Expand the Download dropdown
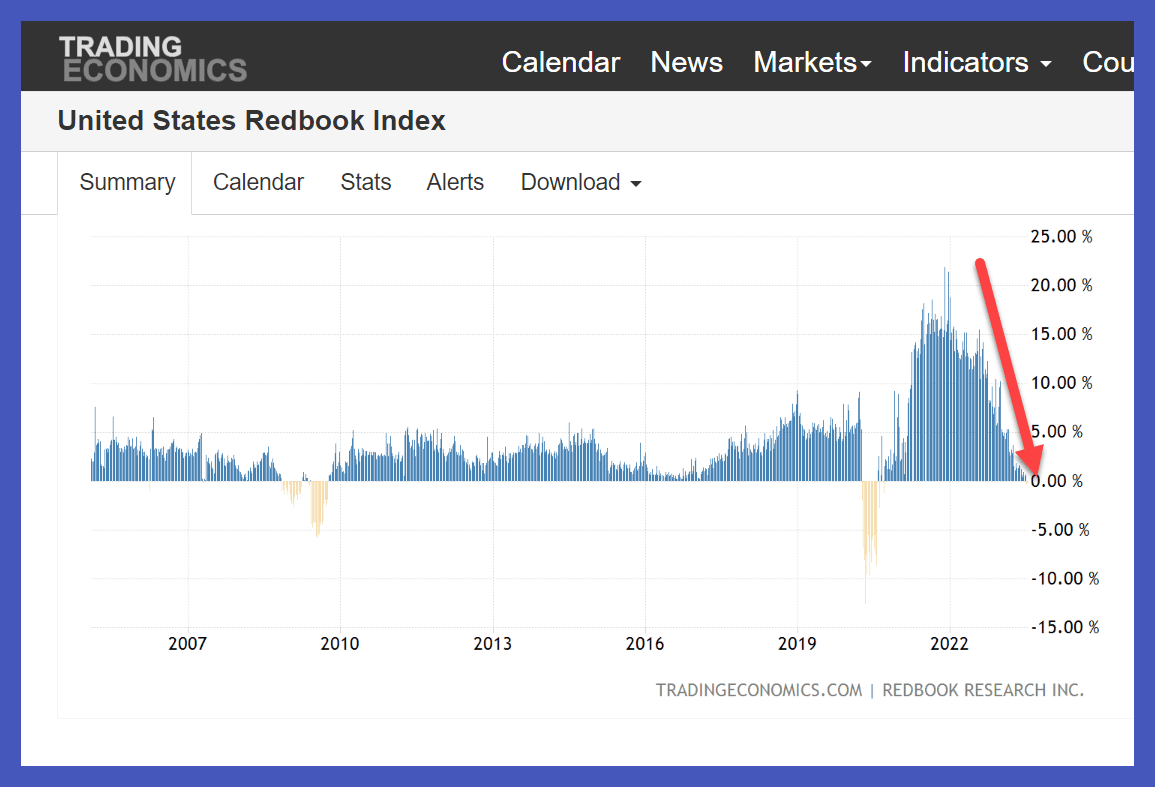Viewport: 1155px width, 787px height. (580, 182)
